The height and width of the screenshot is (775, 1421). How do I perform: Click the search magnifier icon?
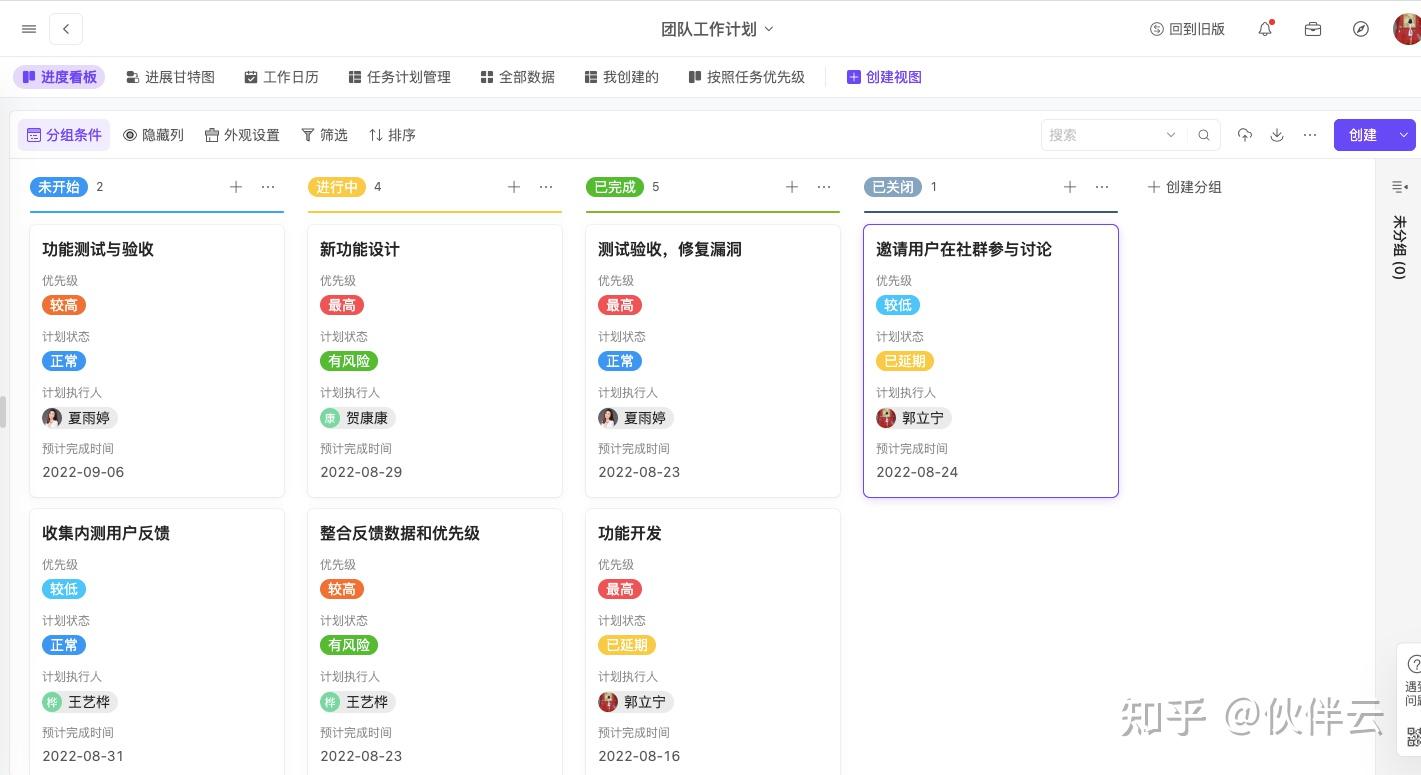pos(1204,135)
